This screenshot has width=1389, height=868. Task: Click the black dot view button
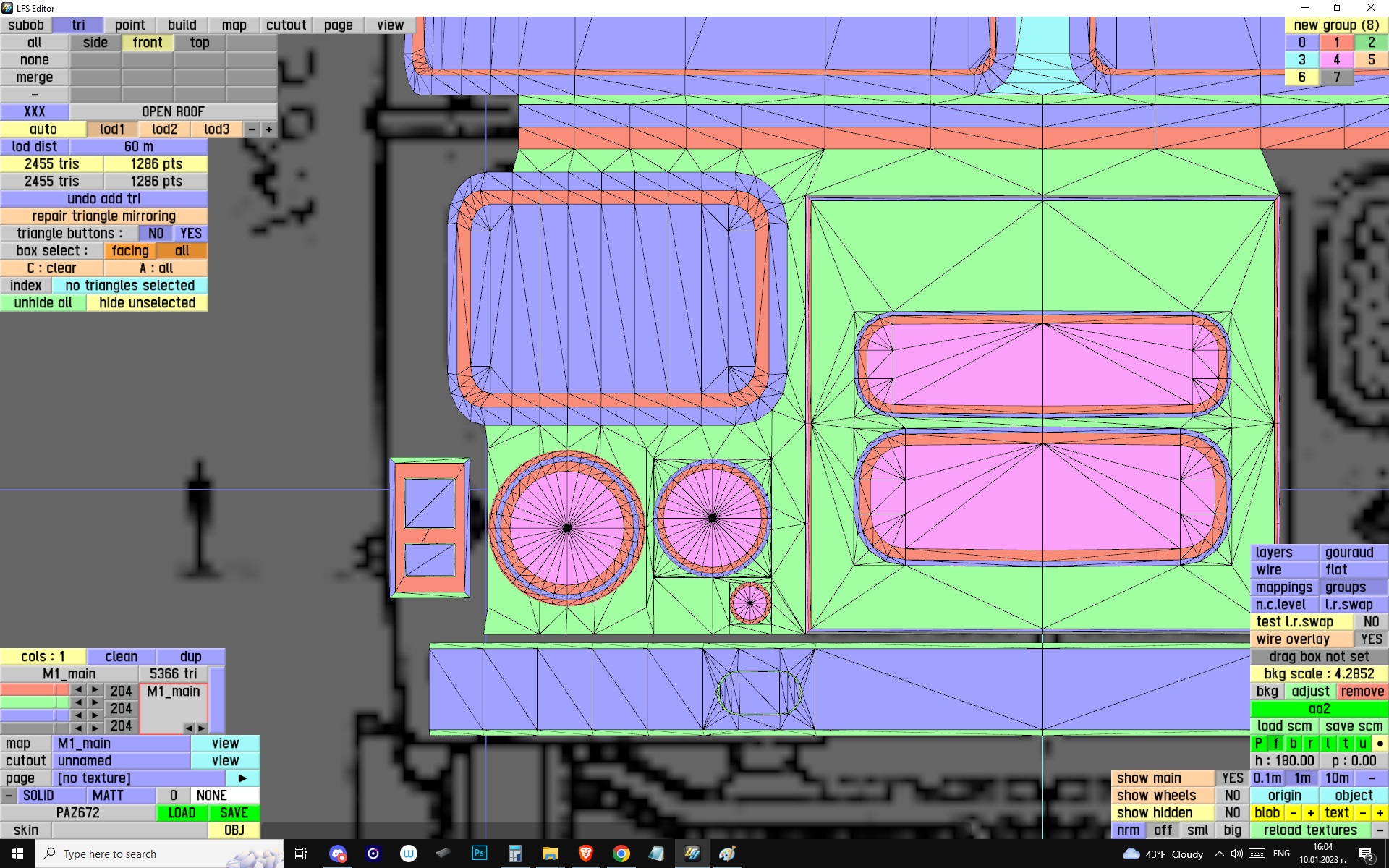1380,744
